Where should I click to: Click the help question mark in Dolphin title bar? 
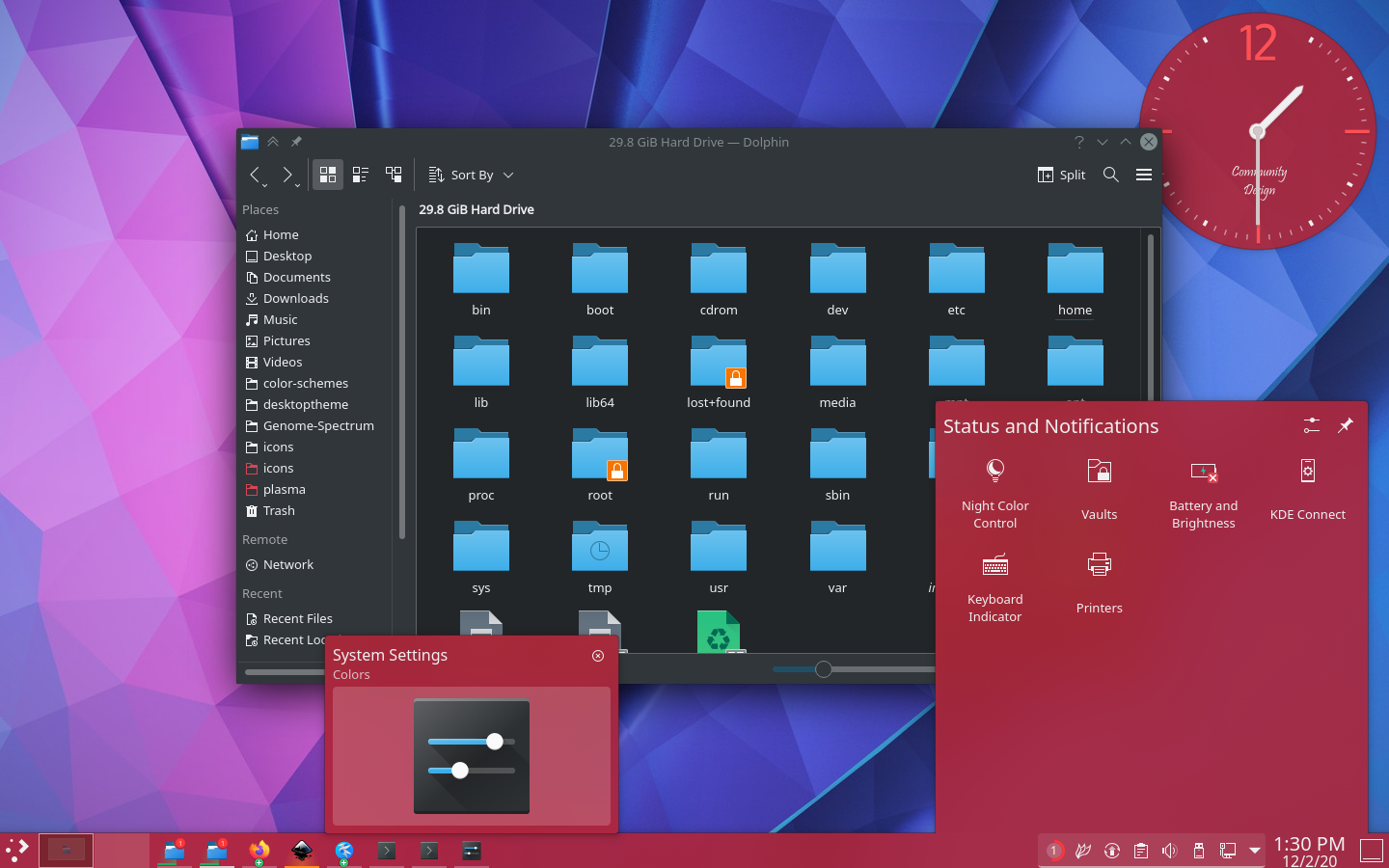click(1079, 142)
